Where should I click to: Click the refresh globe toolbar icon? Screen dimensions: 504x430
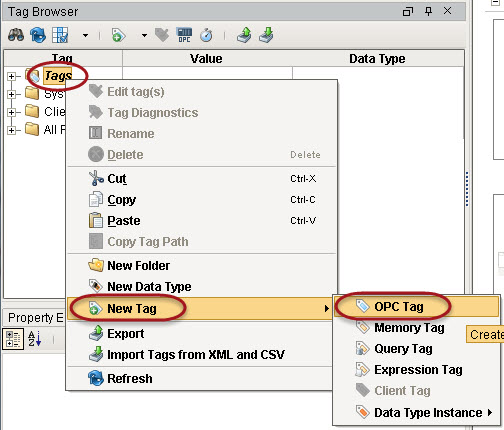pos(38,35)
